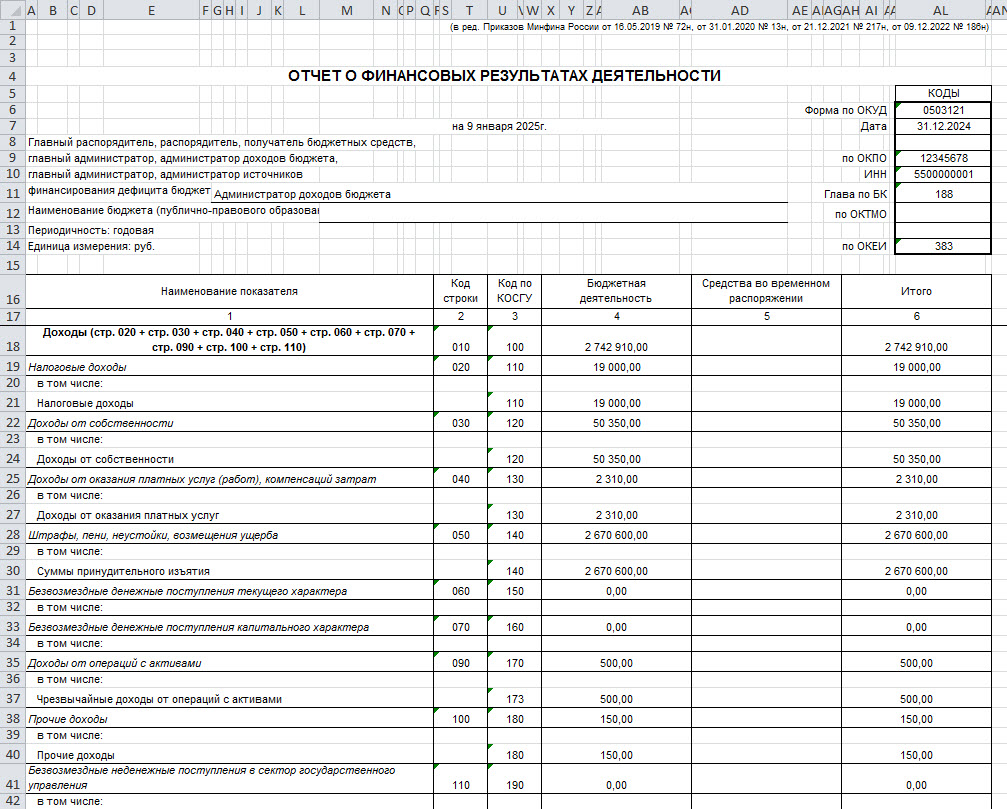This screenshot has height=809, width=1007.
Task: Select КОСГУ code 173 cell
Action: pyautogui.click(x=514, y=699)
